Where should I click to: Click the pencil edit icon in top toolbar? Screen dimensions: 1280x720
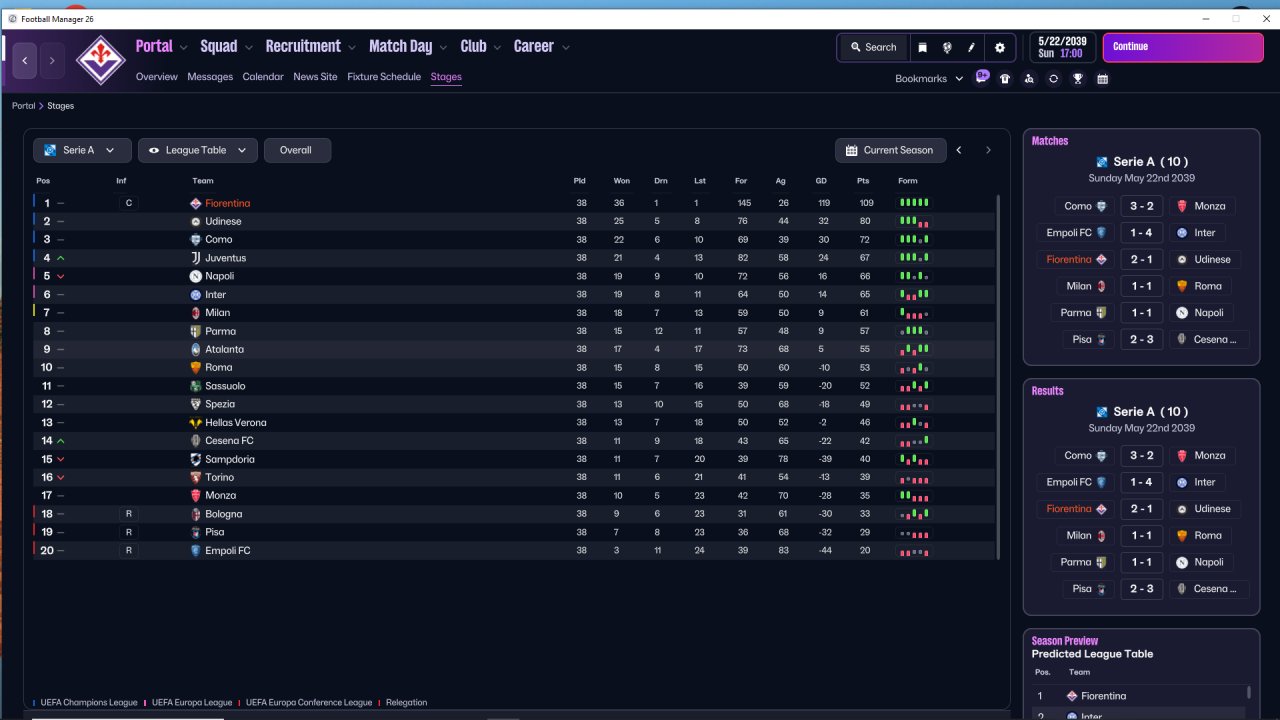click(971, 47)
